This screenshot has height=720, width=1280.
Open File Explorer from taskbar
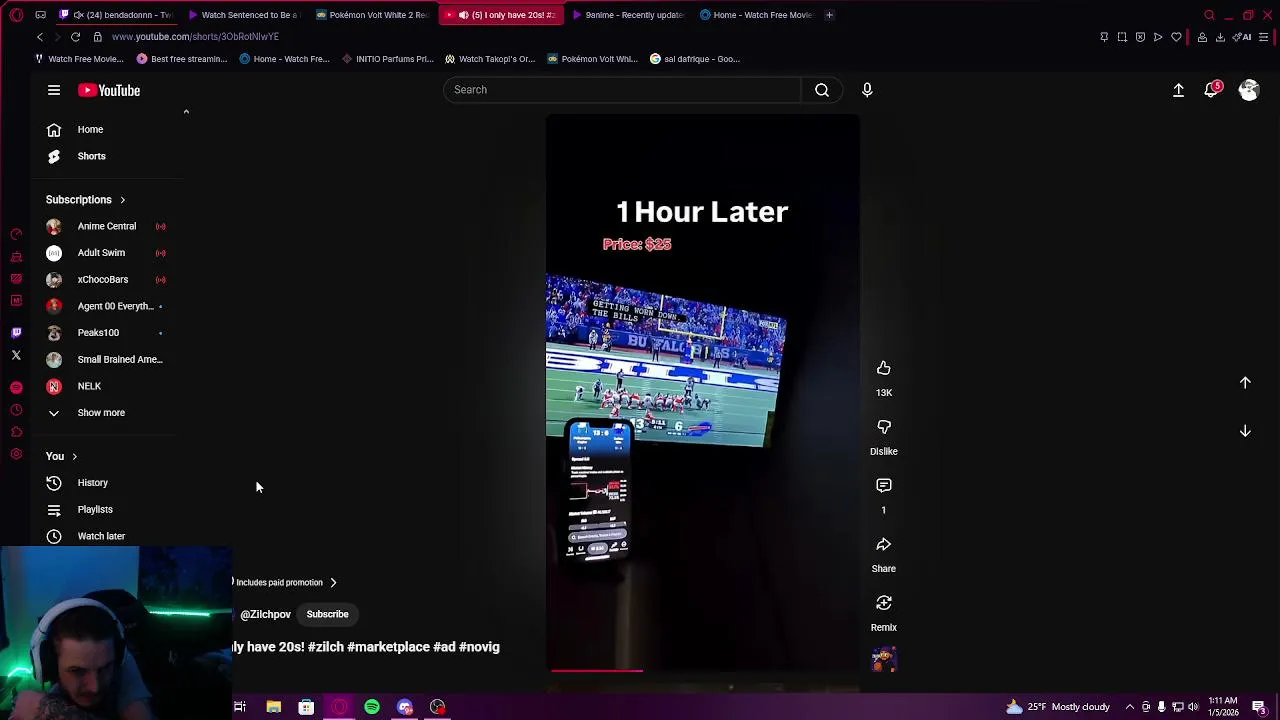pyautogui.click(x=273, y=707)
